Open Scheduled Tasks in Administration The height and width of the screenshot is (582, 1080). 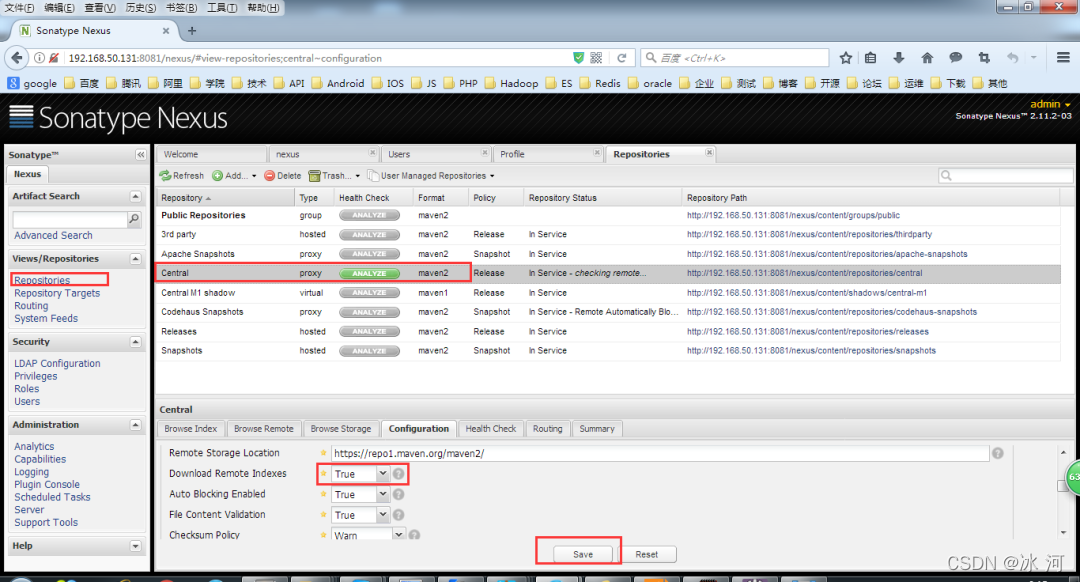(52, 497)
